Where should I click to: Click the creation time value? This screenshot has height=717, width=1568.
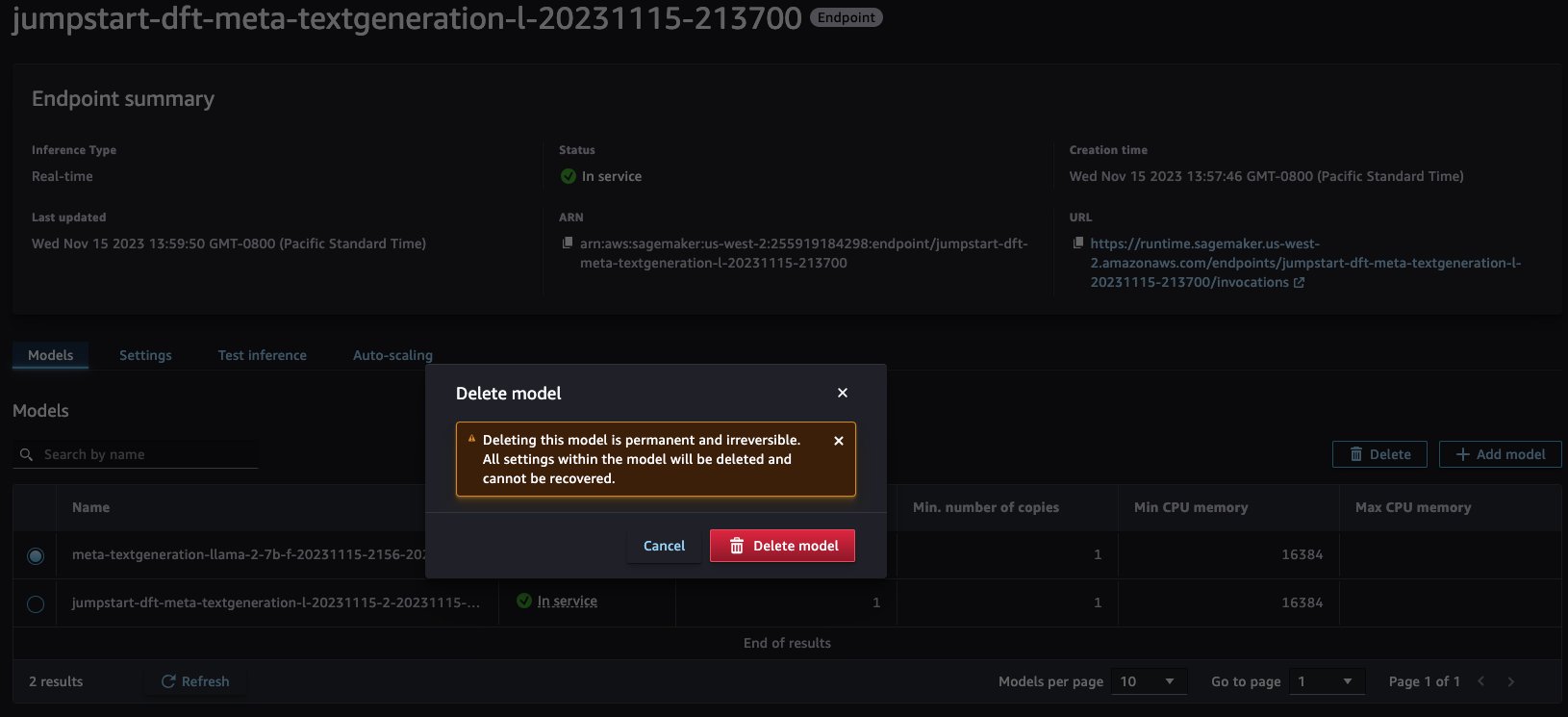pyautogui.click(x=1266, y=176)
